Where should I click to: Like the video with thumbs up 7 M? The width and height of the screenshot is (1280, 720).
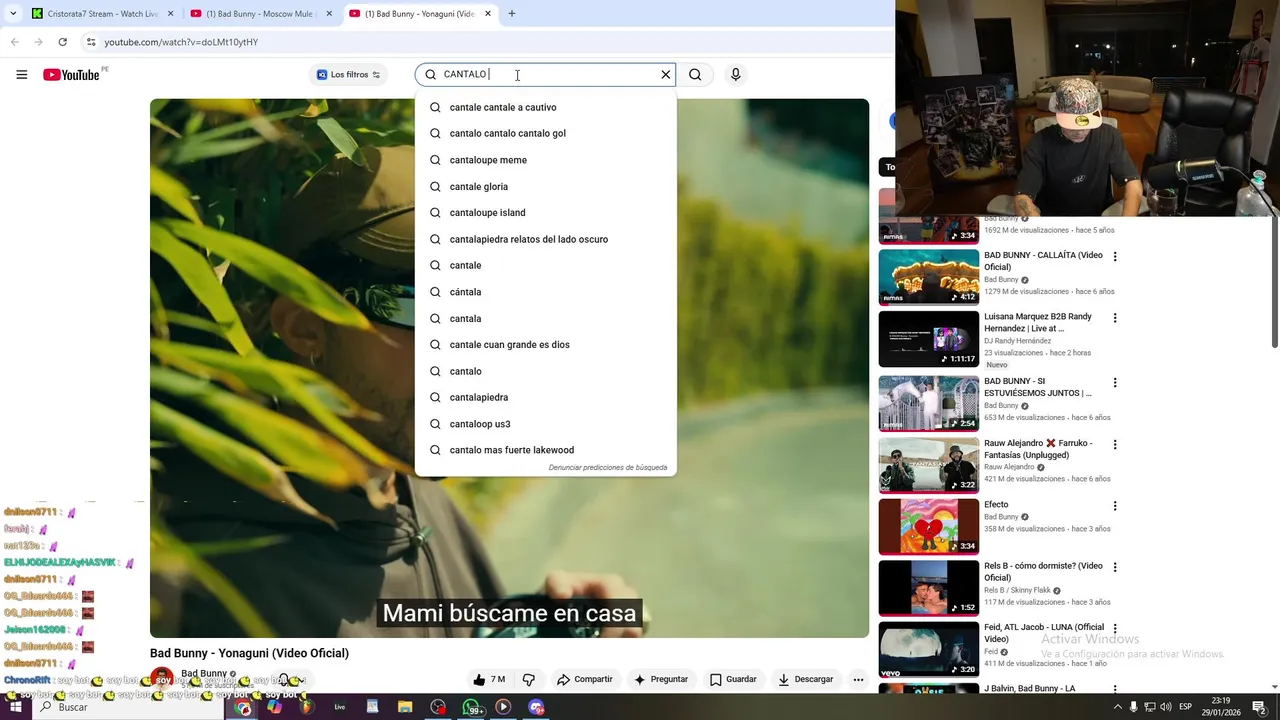coord(489,679)
